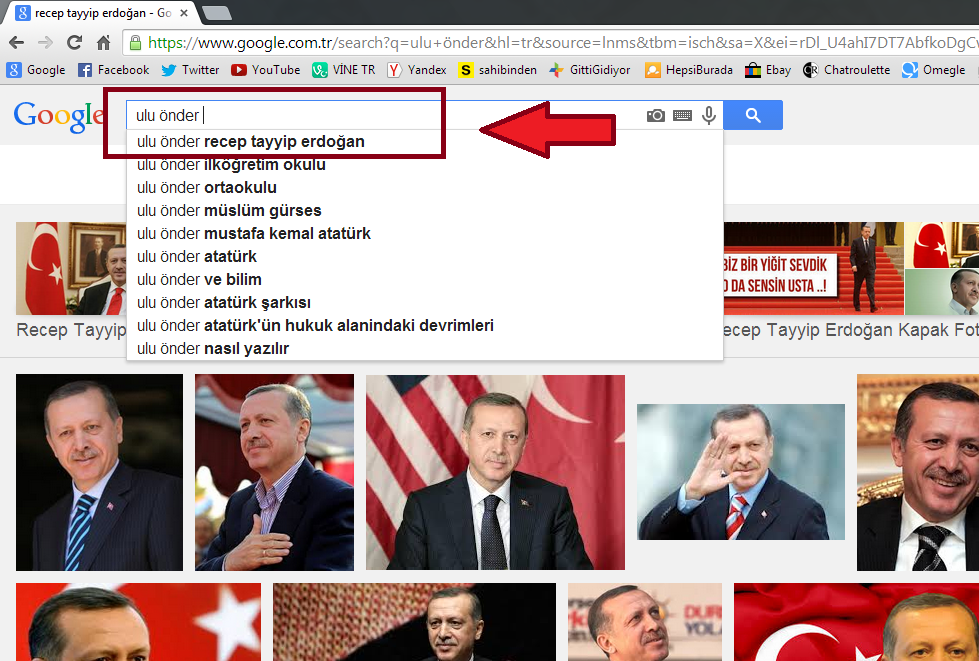The height and width of the screenshot is (661, 979).
Task: Select suggestion 'ulu önder recep tayyip erdoğan'
Action: tap(250, 142)
